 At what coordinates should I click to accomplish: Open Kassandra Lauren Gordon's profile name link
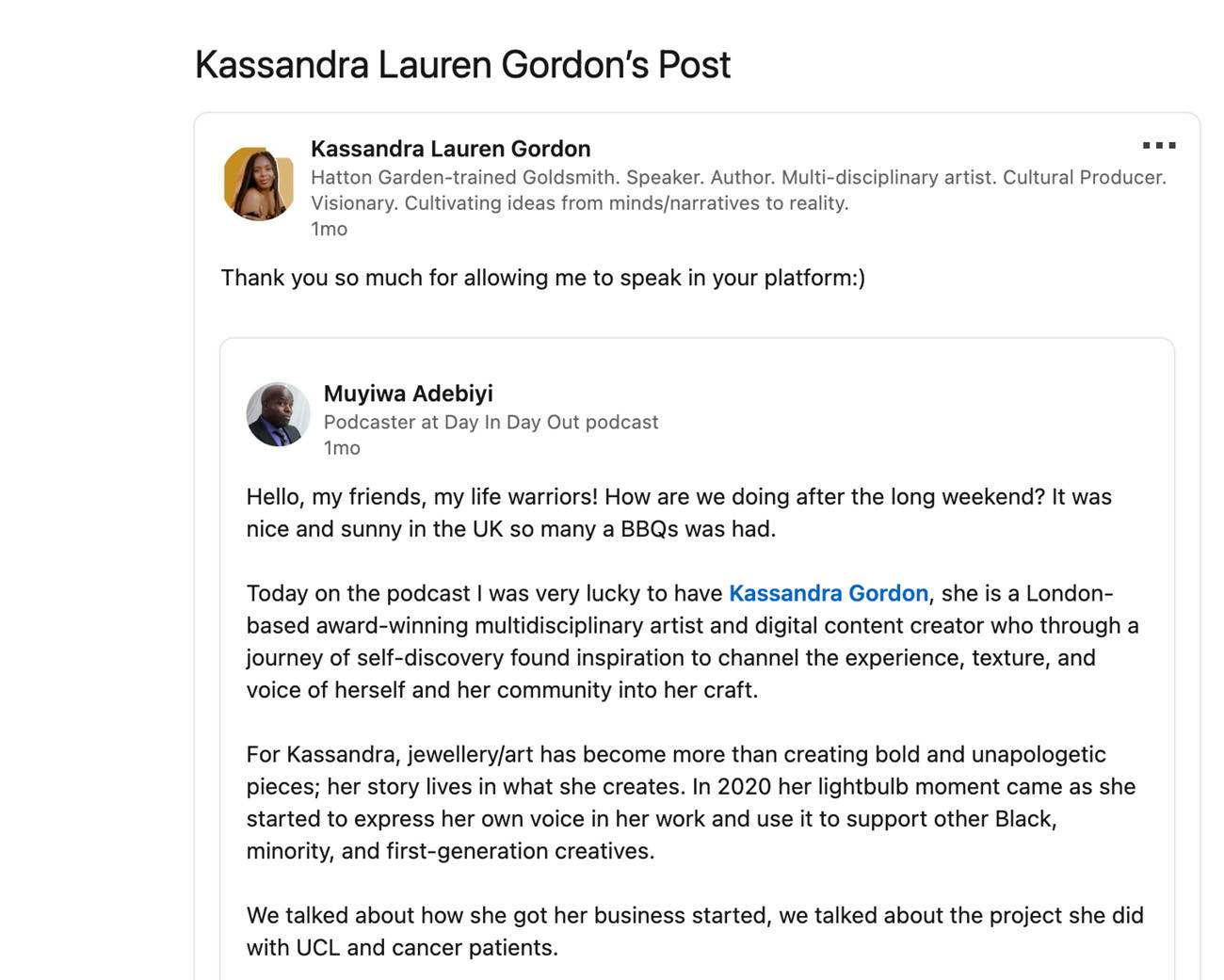pyautogui.click(x=451, y=149)
